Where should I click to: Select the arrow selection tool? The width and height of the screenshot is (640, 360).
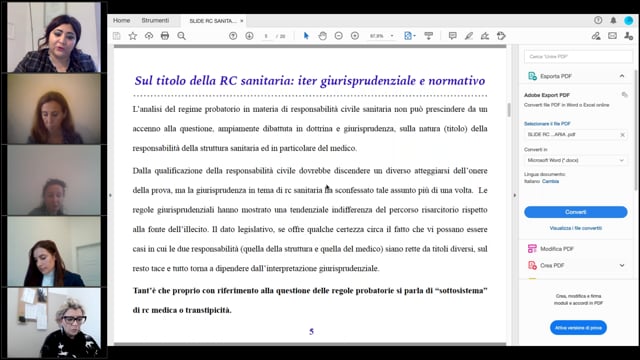coord(306,36)
